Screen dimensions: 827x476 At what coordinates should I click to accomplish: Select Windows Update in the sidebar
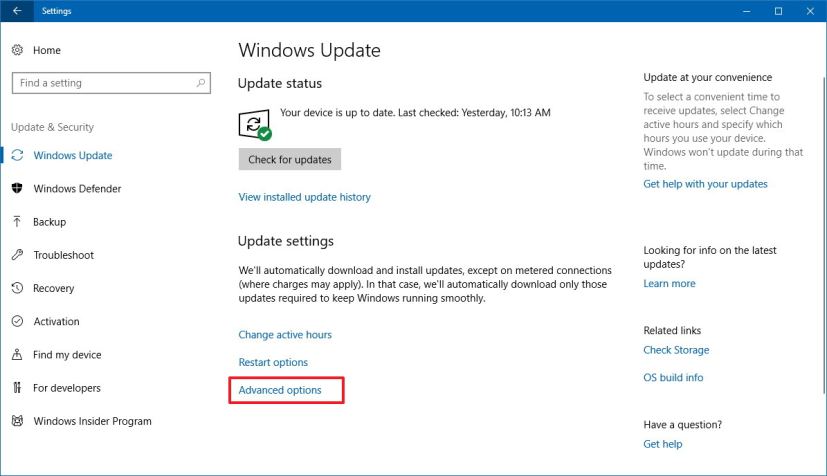[x=73, y=155]
